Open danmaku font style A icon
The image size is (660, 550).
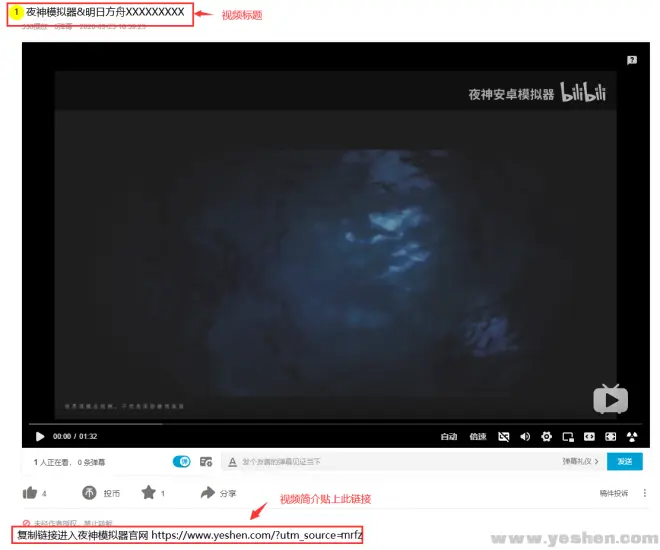(x=232, y=462)
